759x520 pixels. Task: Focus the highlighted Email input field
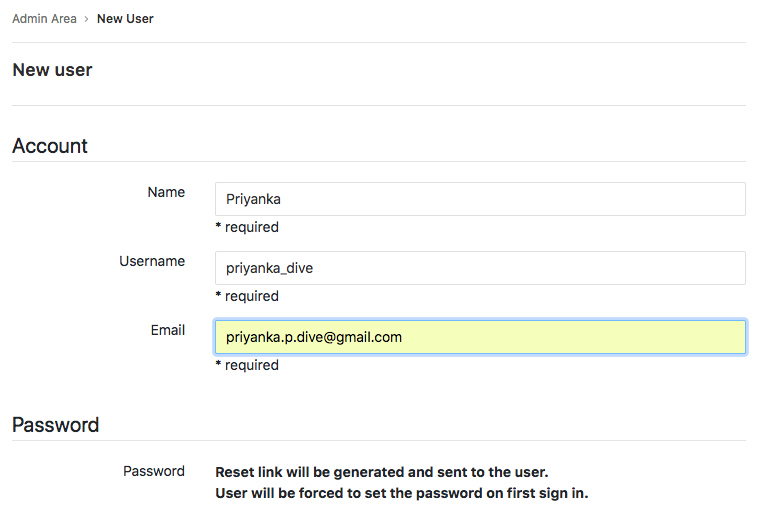(480, 337)
